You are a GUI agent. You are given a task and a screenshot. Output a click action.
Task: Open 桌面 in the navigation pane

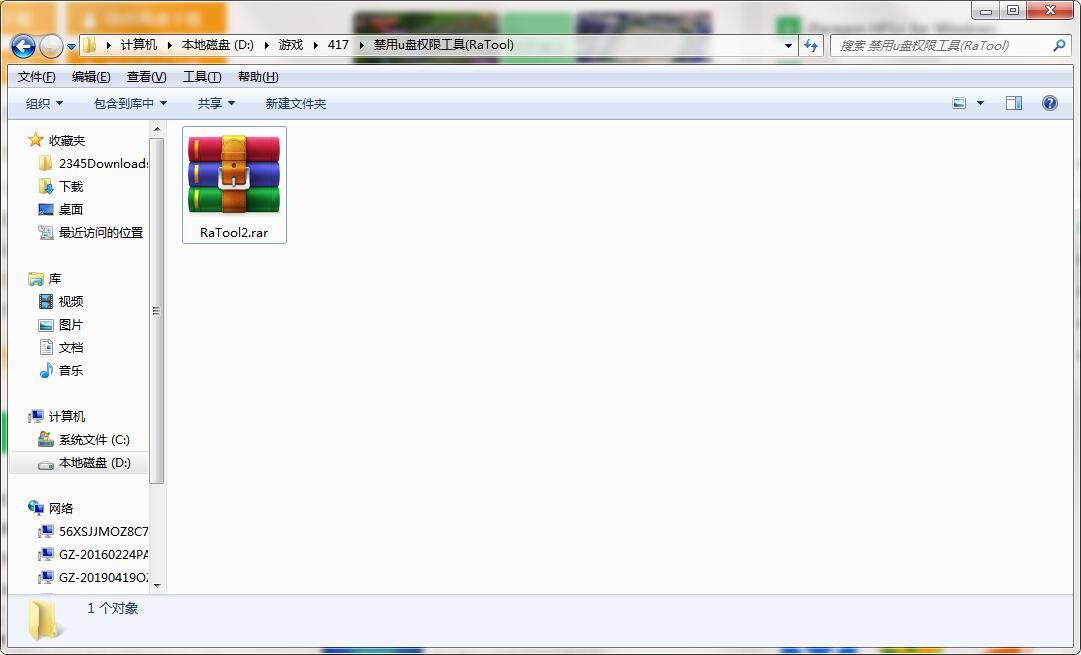pyautogui.click(x=61, y=210)
